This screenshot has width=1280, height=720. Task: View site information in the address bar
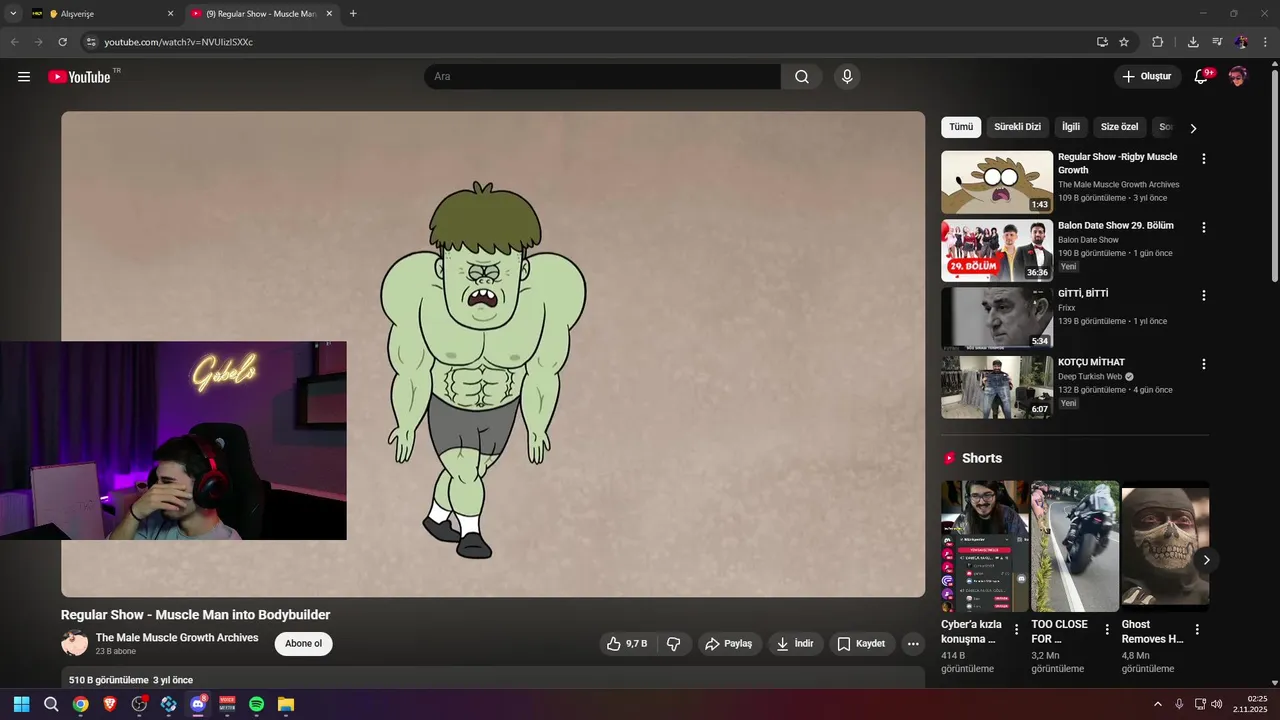pyautogui.click(x=90, y=42)
